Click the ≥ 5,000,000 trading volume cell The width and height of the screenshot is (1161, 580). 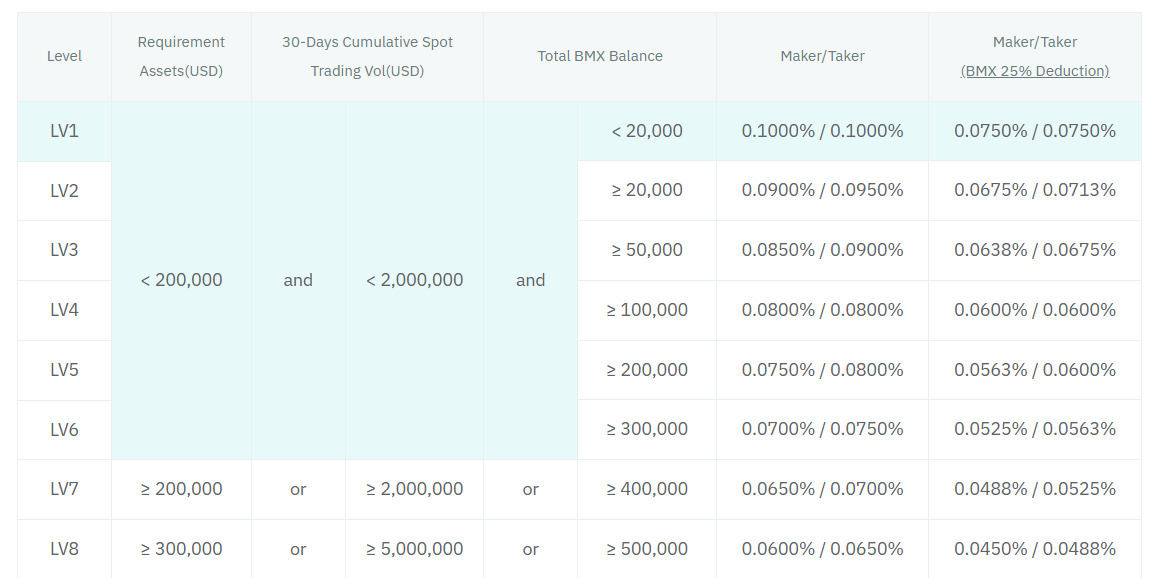415,549
